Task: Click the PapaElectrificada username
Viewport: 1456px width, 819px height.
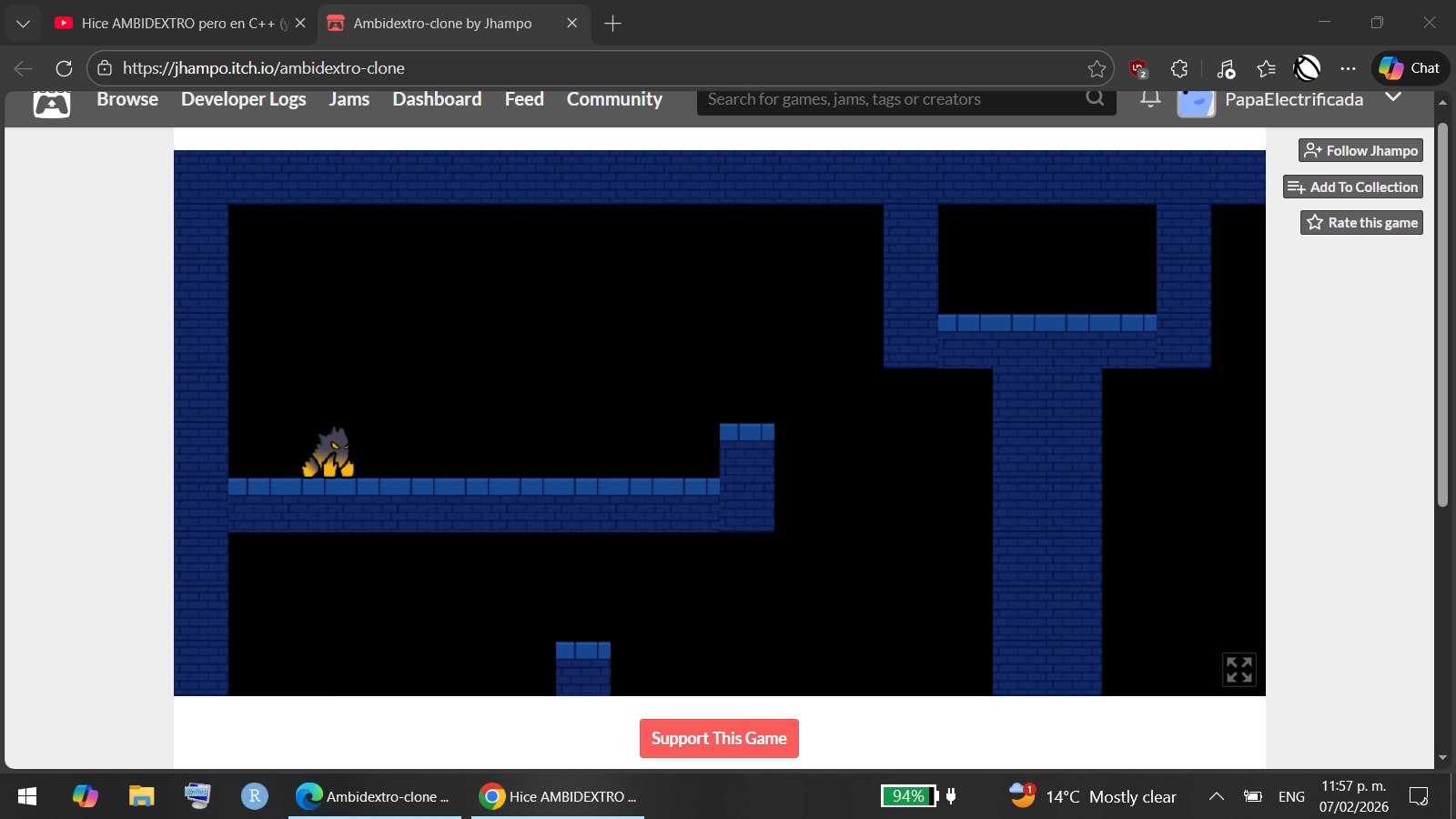Action: coord(1294,99)
